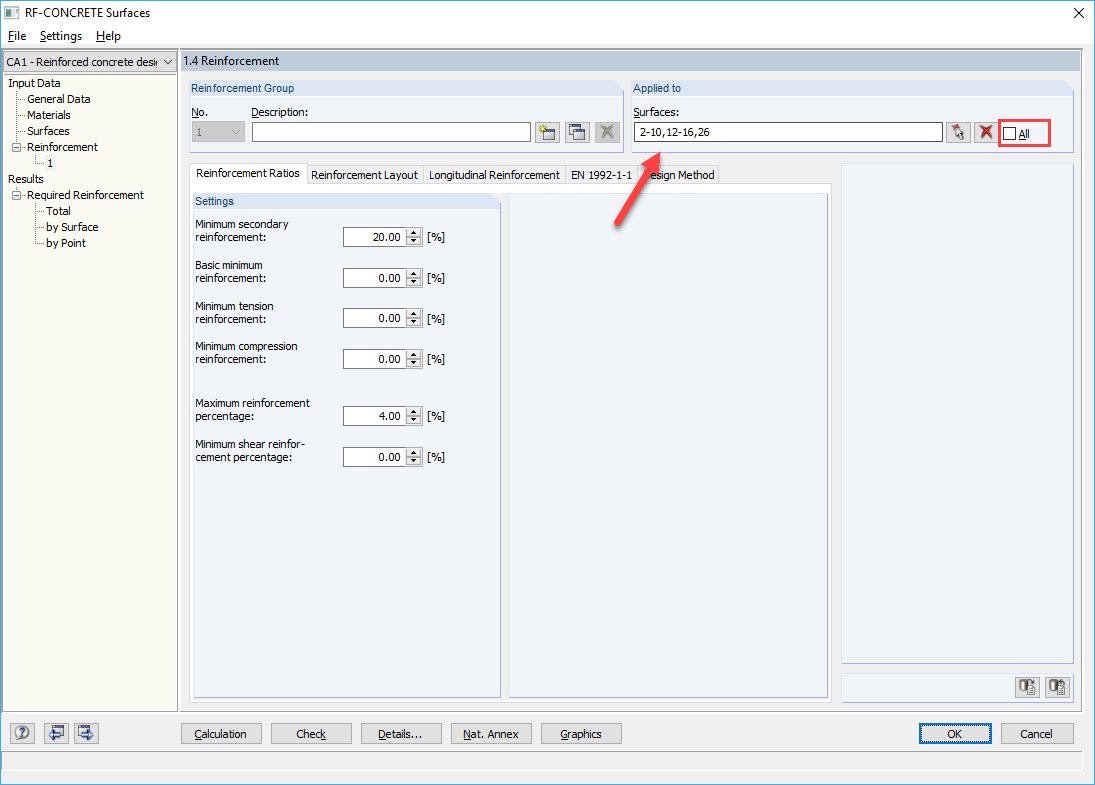Open the Design Method tab
Viewport: 1095px width, 785px height.
point(679,175)
